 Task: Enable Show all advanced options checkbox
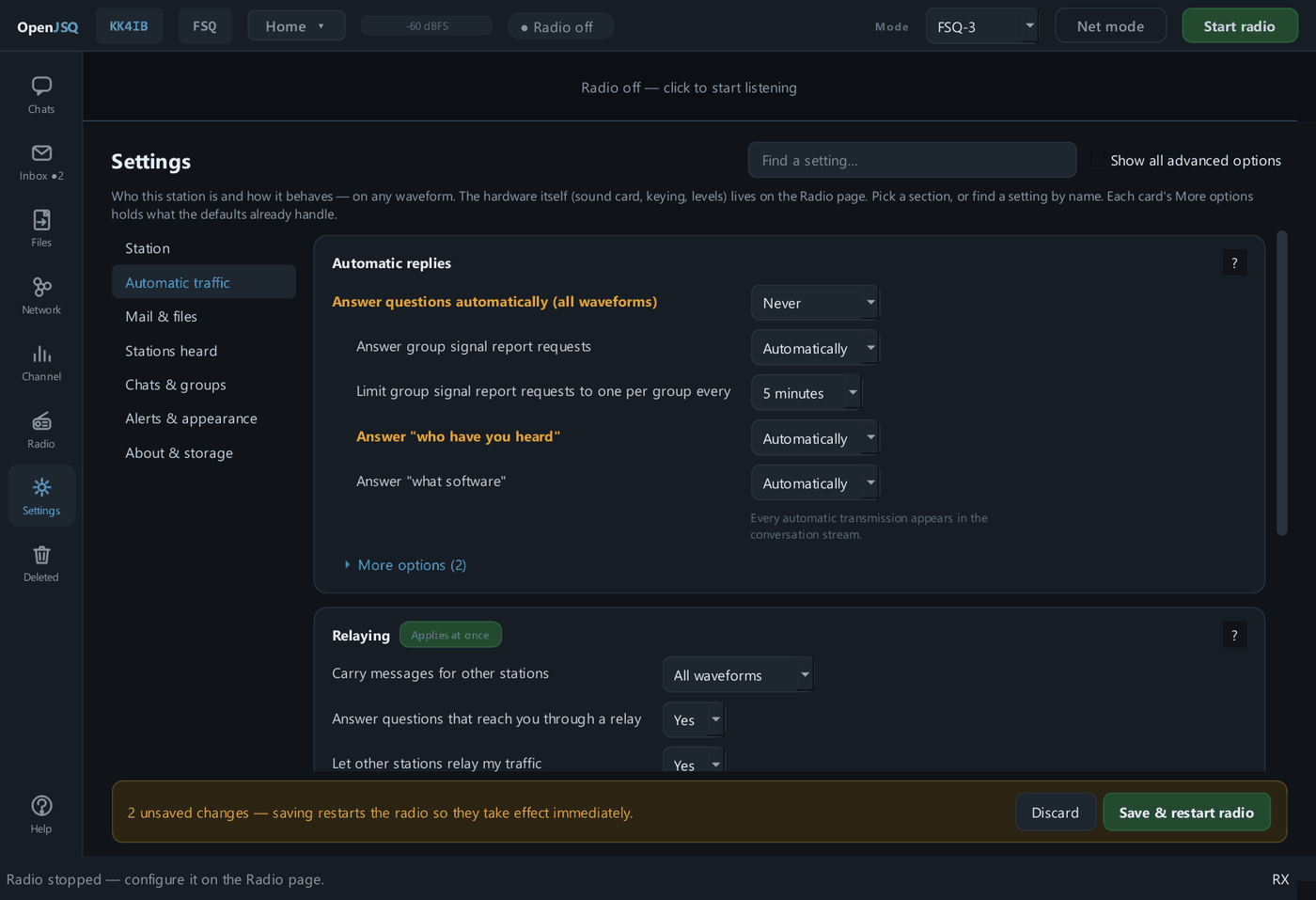click(x=1098, y=160)
